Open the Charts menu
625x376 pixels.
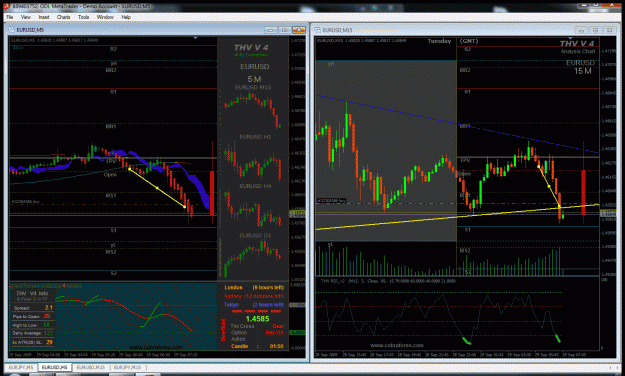coord(63,17)
